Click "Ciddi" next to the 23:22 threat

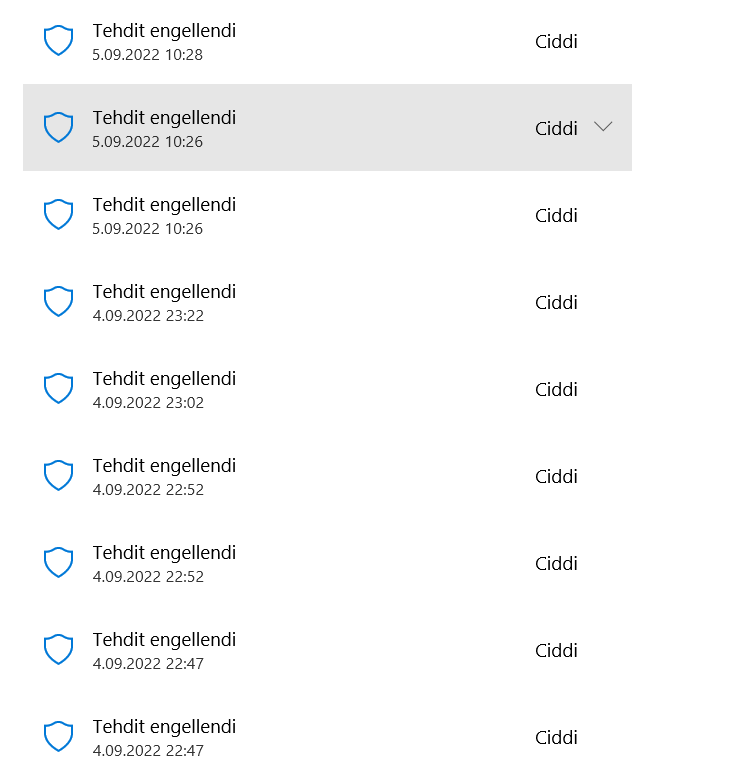point(556,303)
